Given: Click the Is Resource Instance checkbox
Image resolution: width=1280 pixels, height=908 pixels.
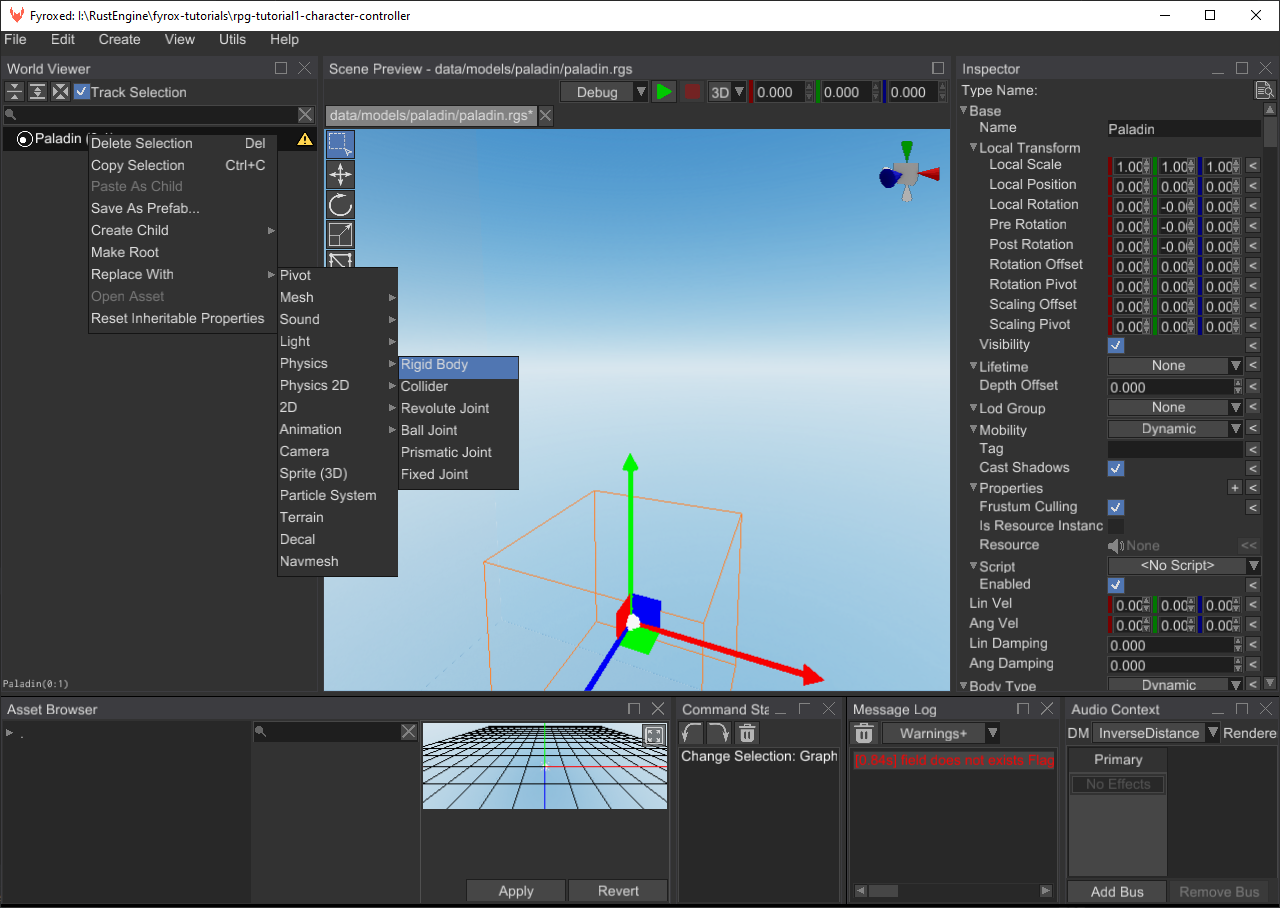Looking at the screenshot, I should (1116, 526).
